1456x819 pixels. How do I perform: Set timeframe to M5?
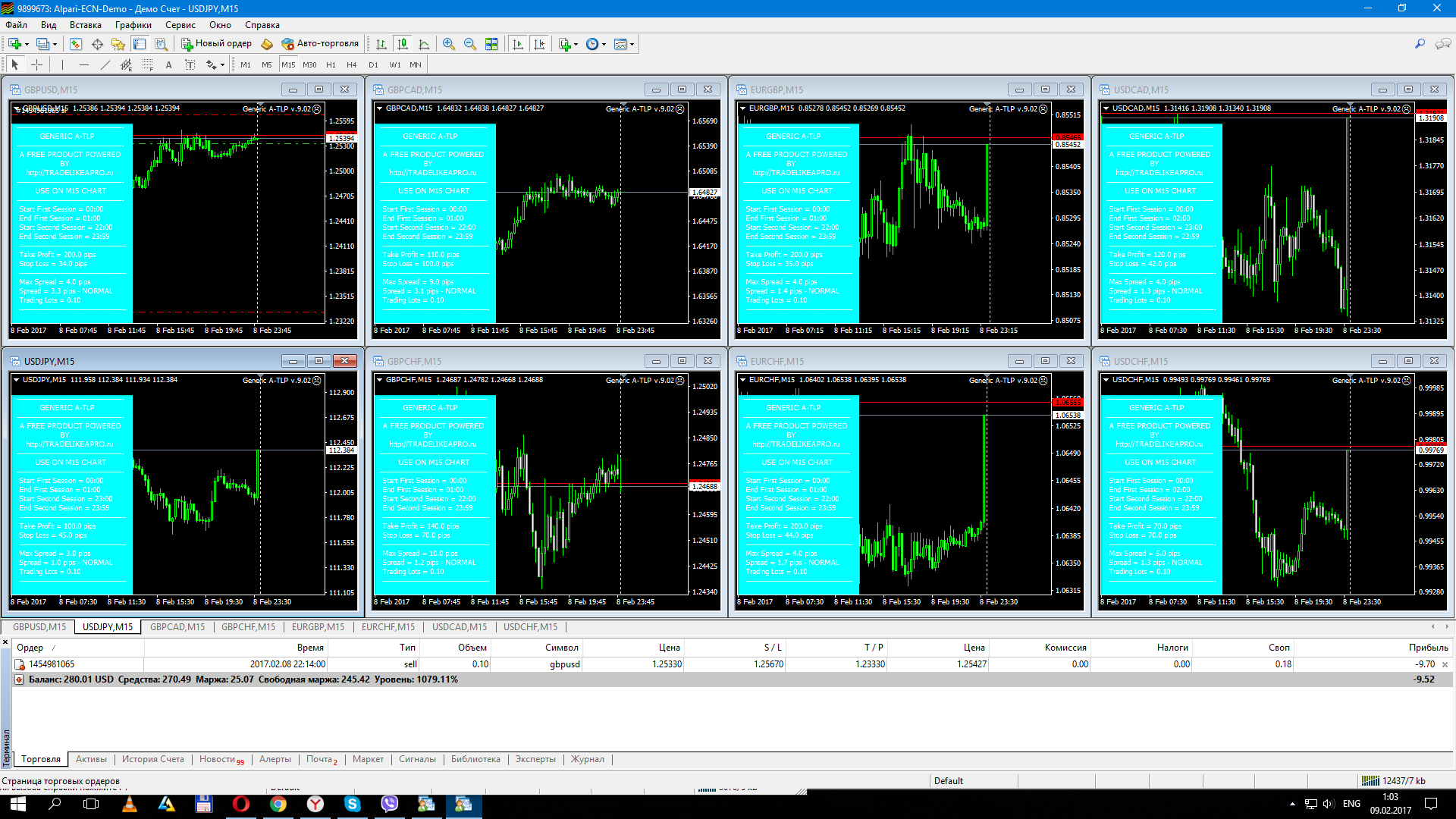coord(267,64)
